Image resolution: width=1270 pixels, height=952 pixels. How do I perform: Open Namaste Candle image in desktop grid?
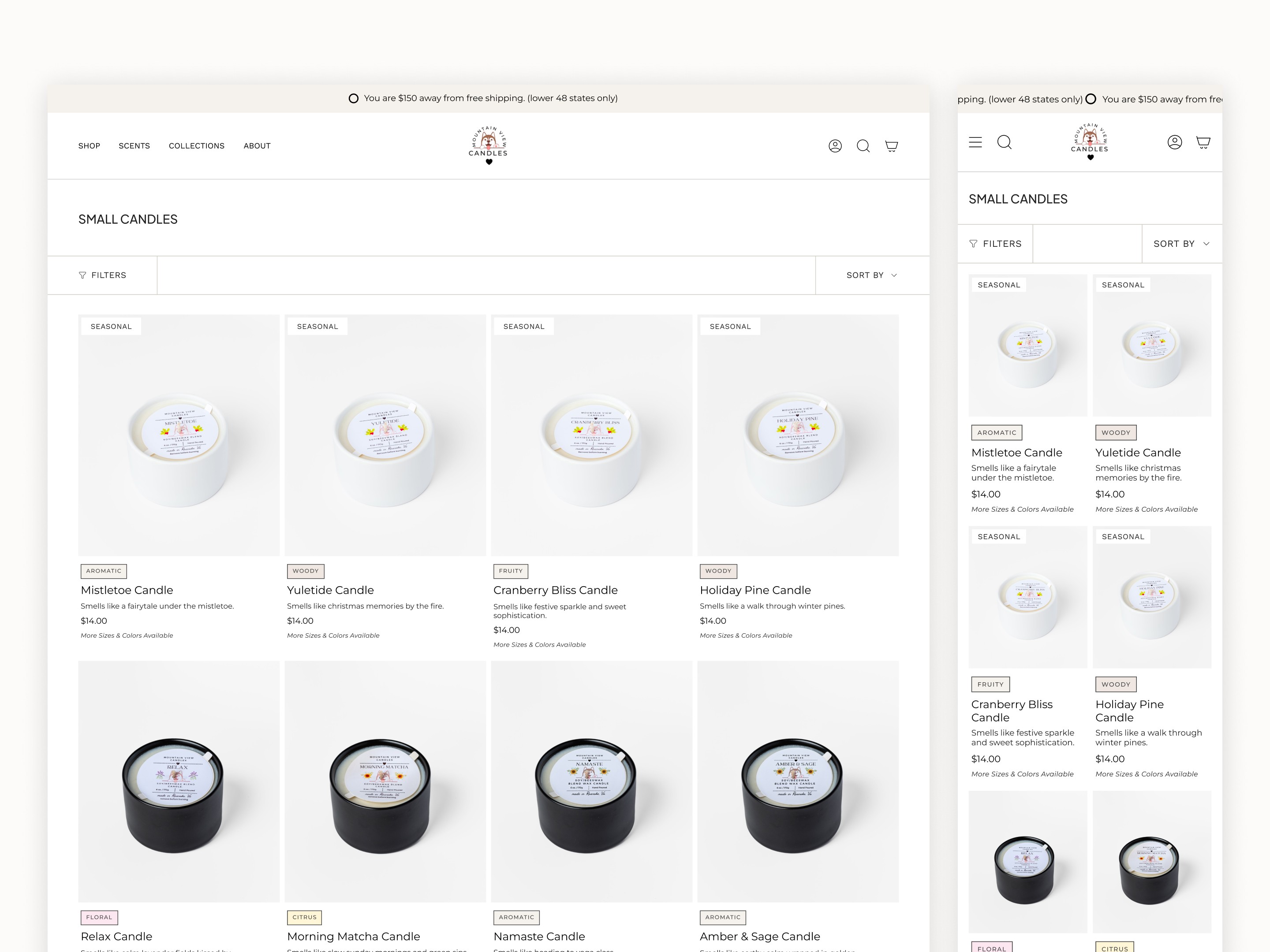coord(591,781)
